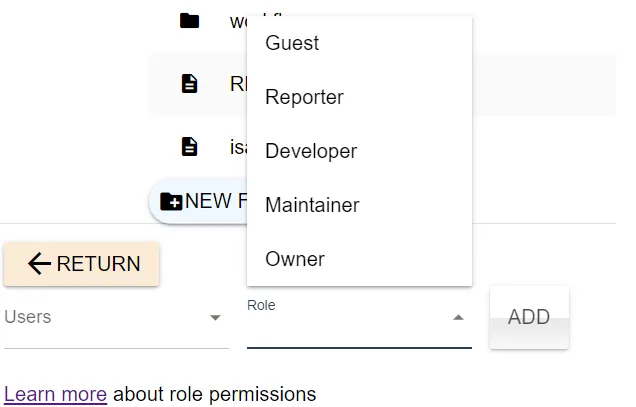The image size is (636, 407).
Task: Click the Role select field
Action: pos(345,318)
